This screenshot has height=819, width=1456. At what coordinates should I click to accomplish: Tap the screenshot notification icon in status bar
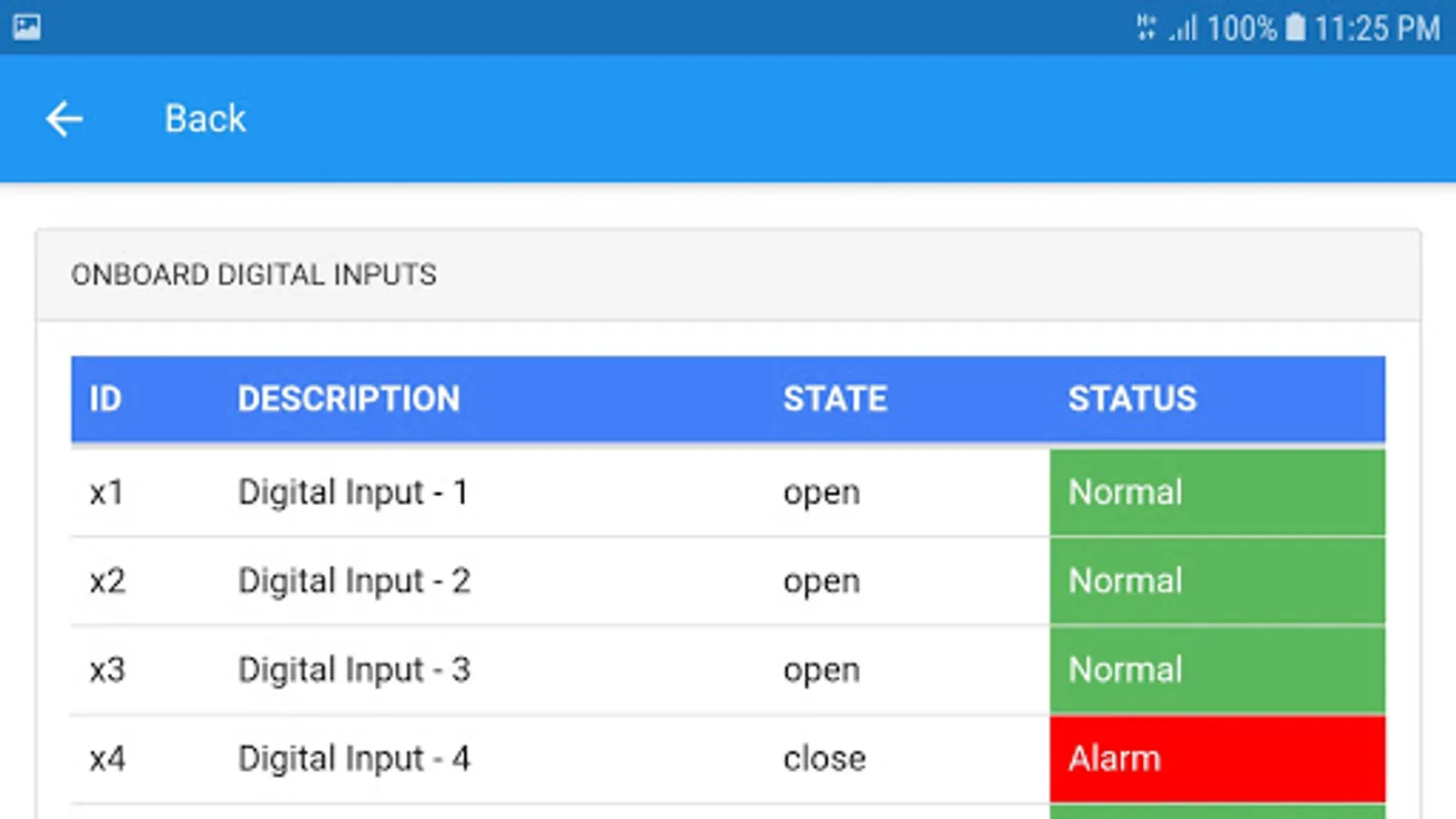[27, 25]
